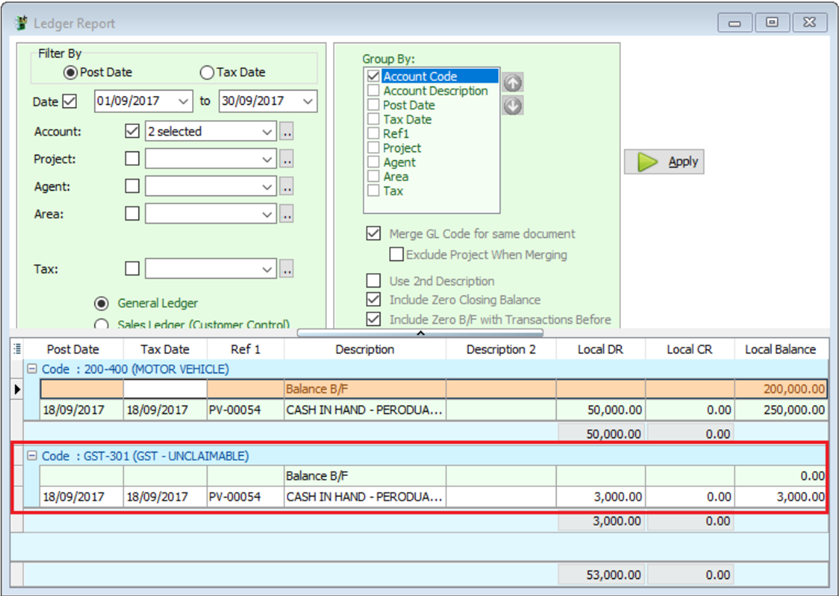Click the ellipsis button next to Agent field
840x596 pixels.
pos(286,186)
